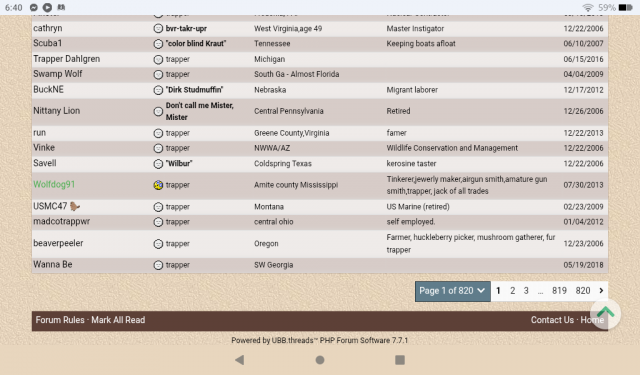Click "Wildlife Conservation and Management" text
The width and height of the screenshot is (640, 375).
[x=452, y=148]
